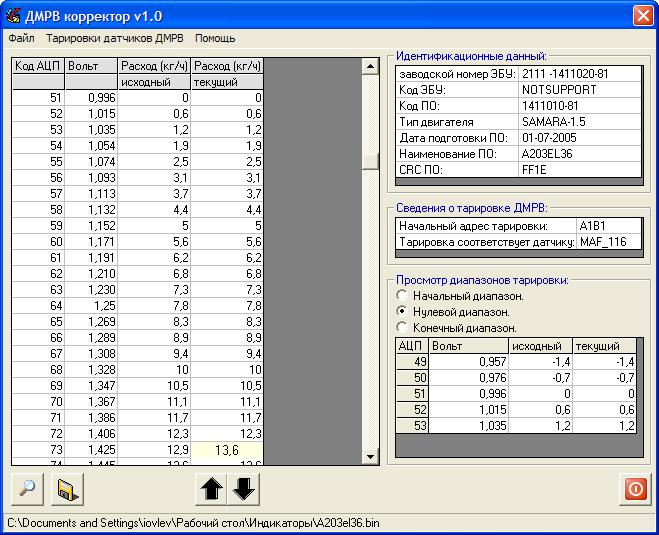
Task: Open the Тарировки датчиков ДМРВ menu
Action: coord(115,38)
